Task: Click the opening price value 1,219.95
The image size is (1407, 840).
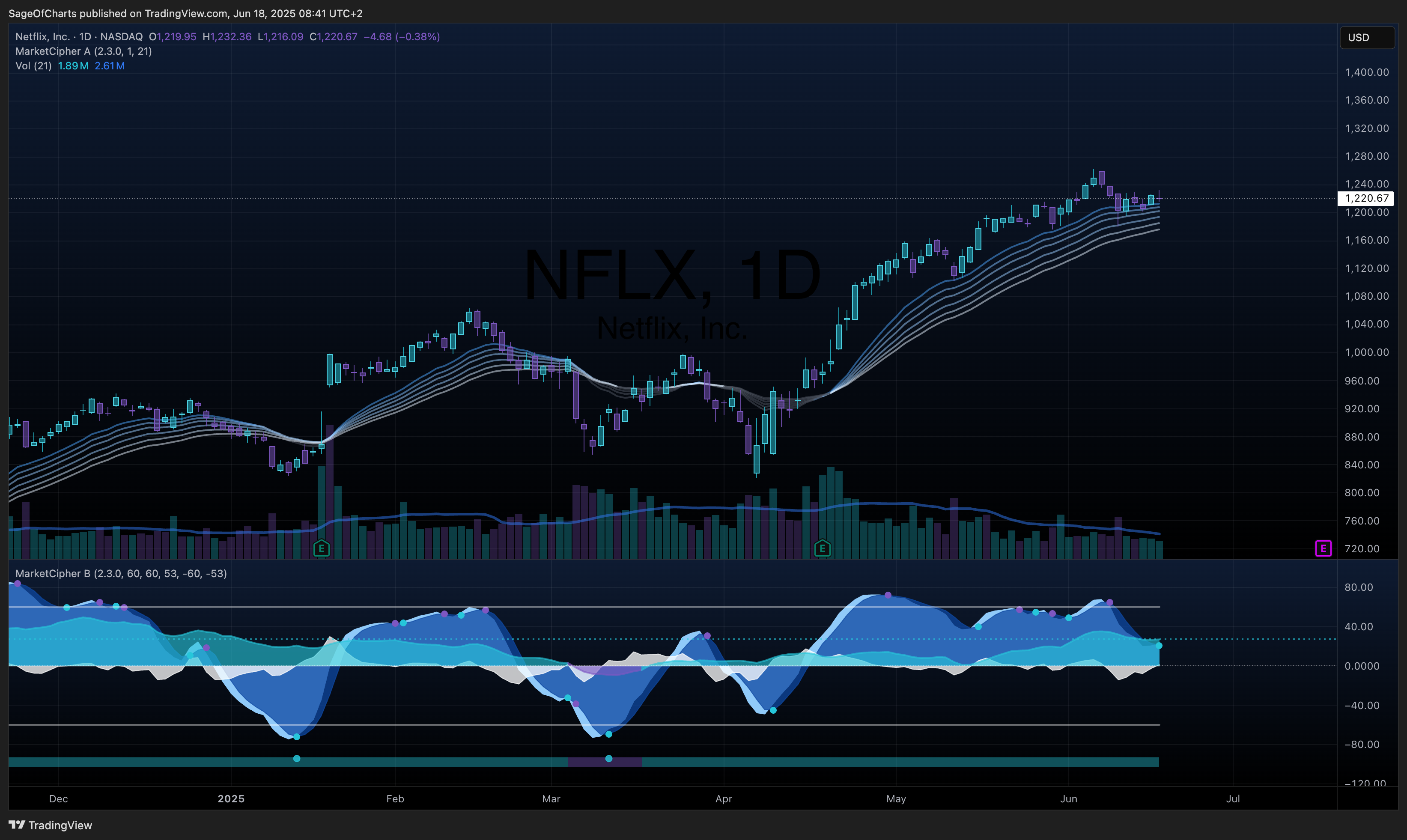Action: point(176,37)
